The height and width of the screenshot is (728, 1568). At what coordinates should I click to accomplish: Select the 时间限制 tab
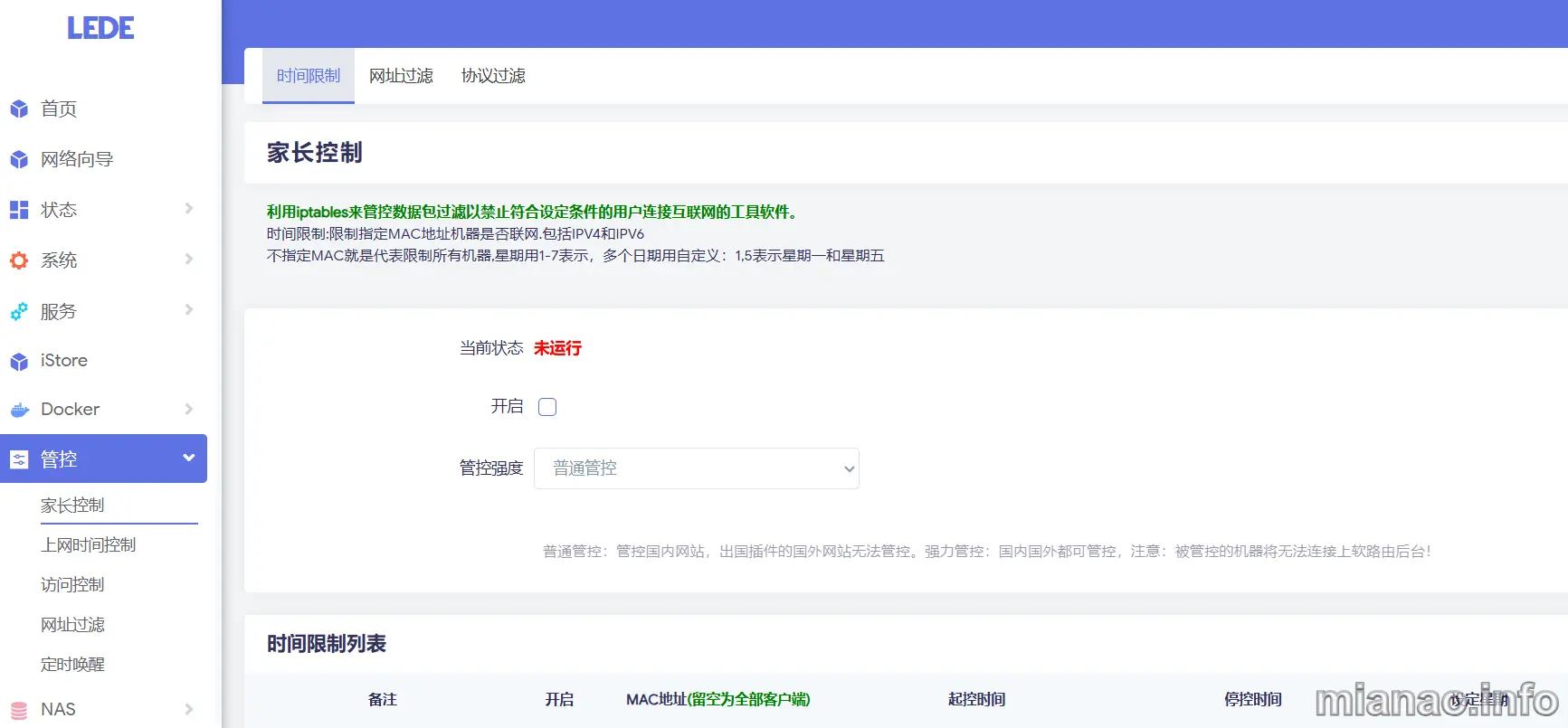[x=309, y=76]
